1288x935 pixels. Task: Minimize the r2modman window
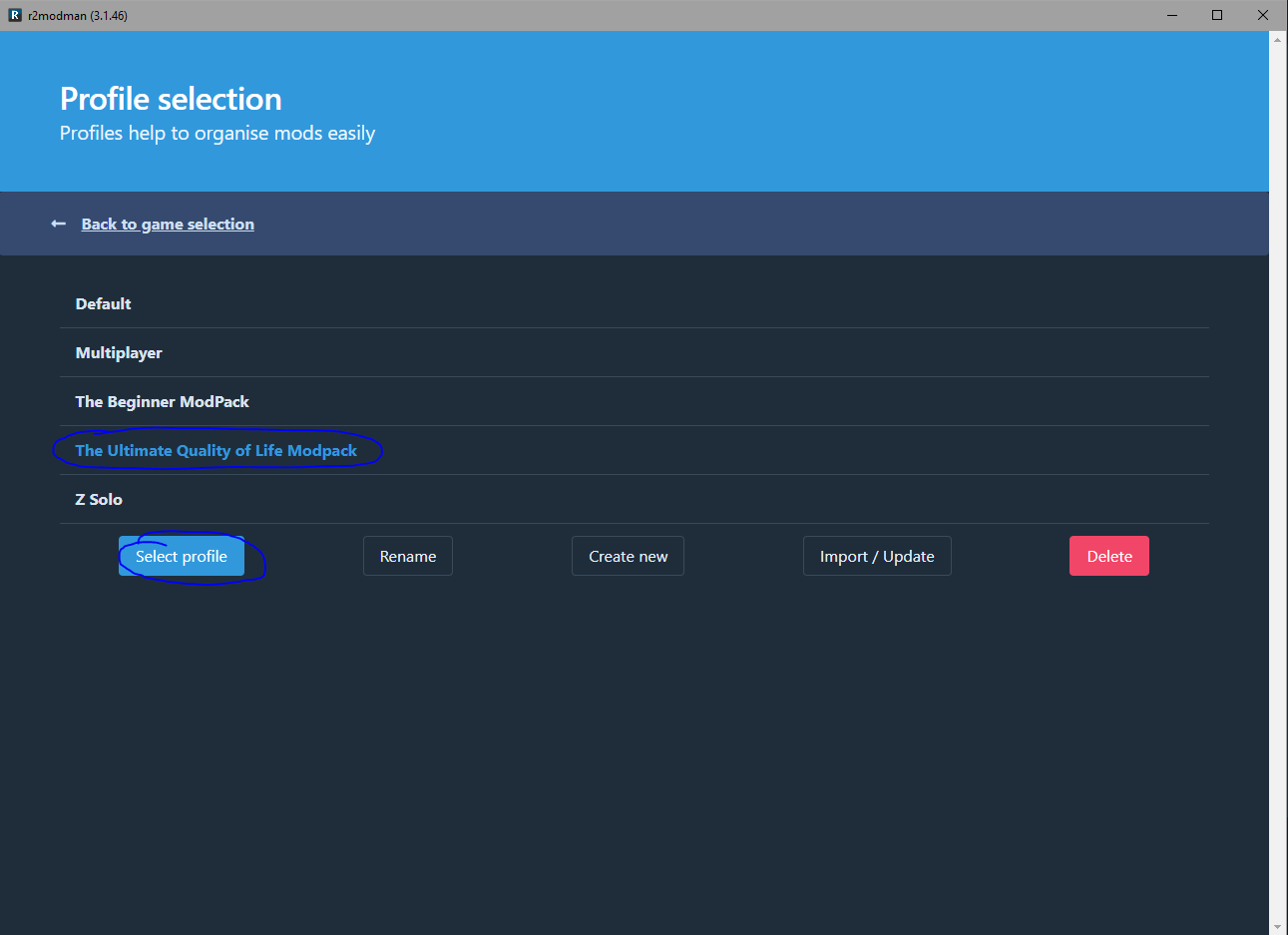1172,15
